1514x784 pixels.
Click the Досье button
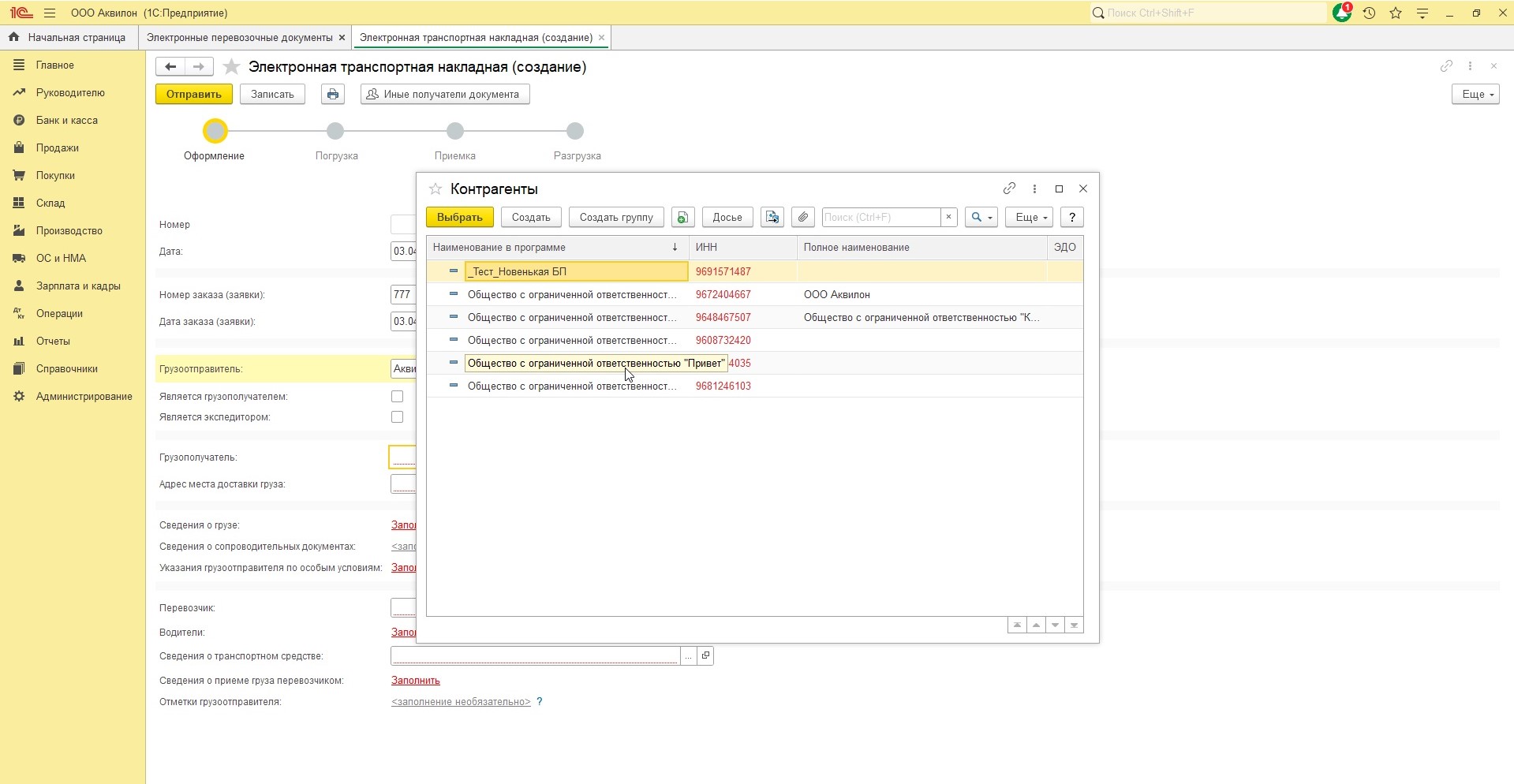[x=727, y=217]
